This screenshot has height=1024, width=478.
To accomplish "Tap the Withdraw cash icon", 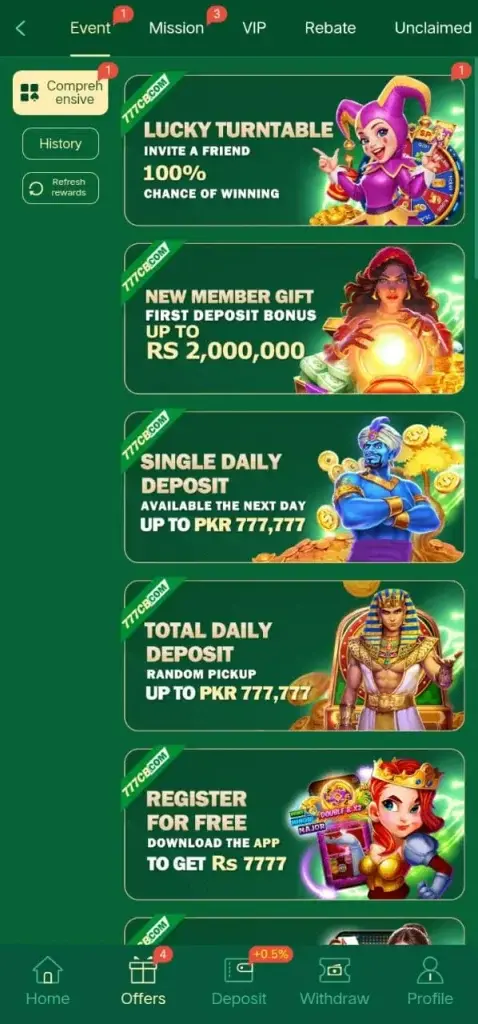I will [x=334, y=970].
